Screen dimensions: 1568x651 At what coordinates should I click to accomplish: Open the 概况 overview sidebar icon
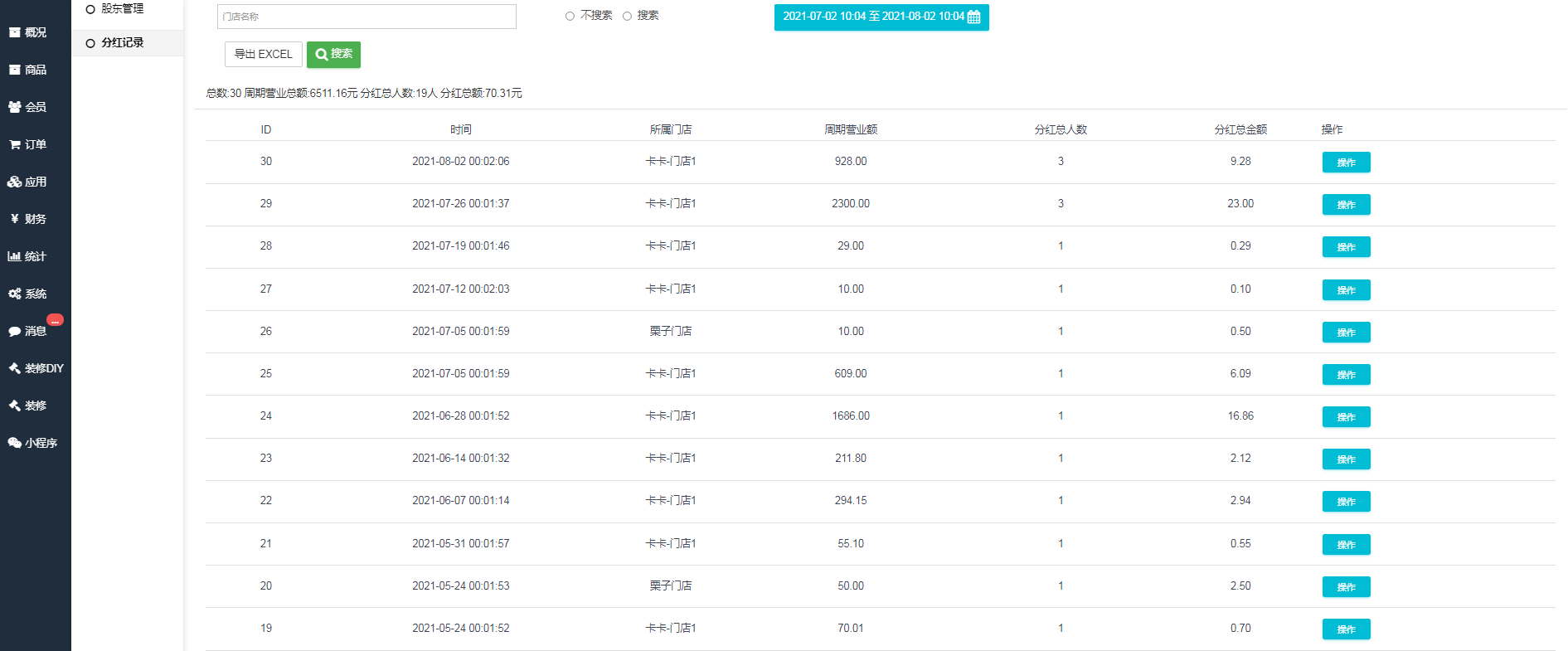pyautogui.click(x=14, y=32)
